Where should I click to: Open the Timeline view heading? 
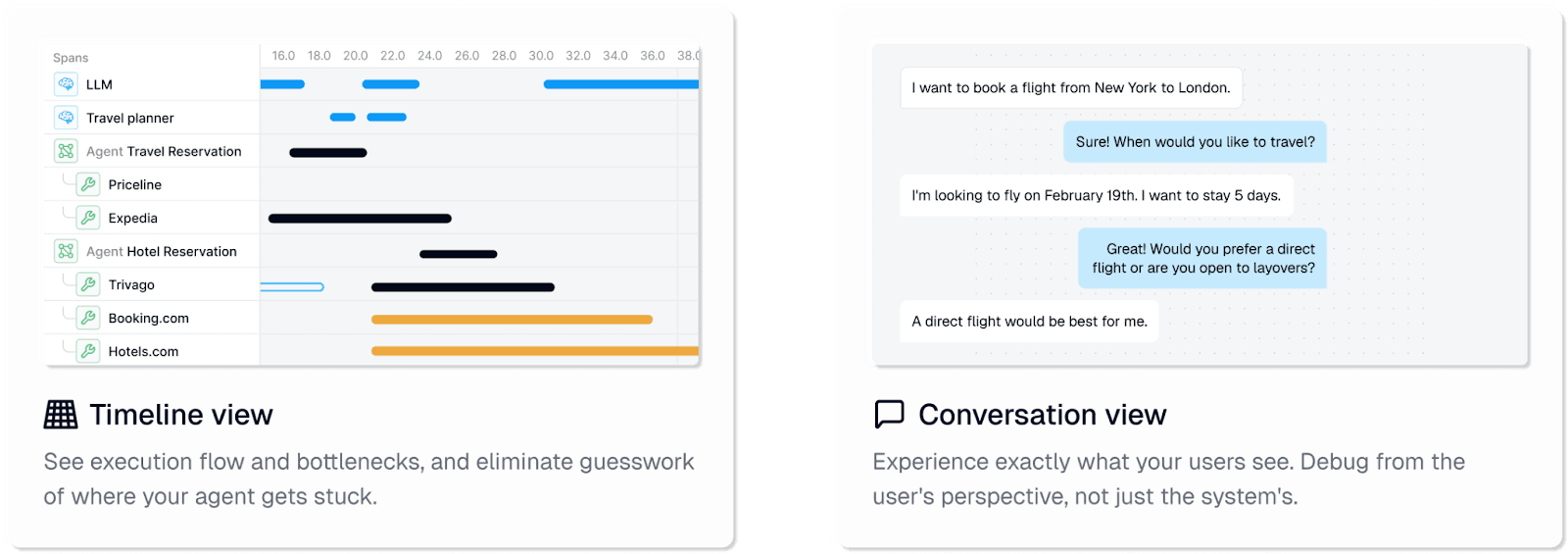pos(181,415)
